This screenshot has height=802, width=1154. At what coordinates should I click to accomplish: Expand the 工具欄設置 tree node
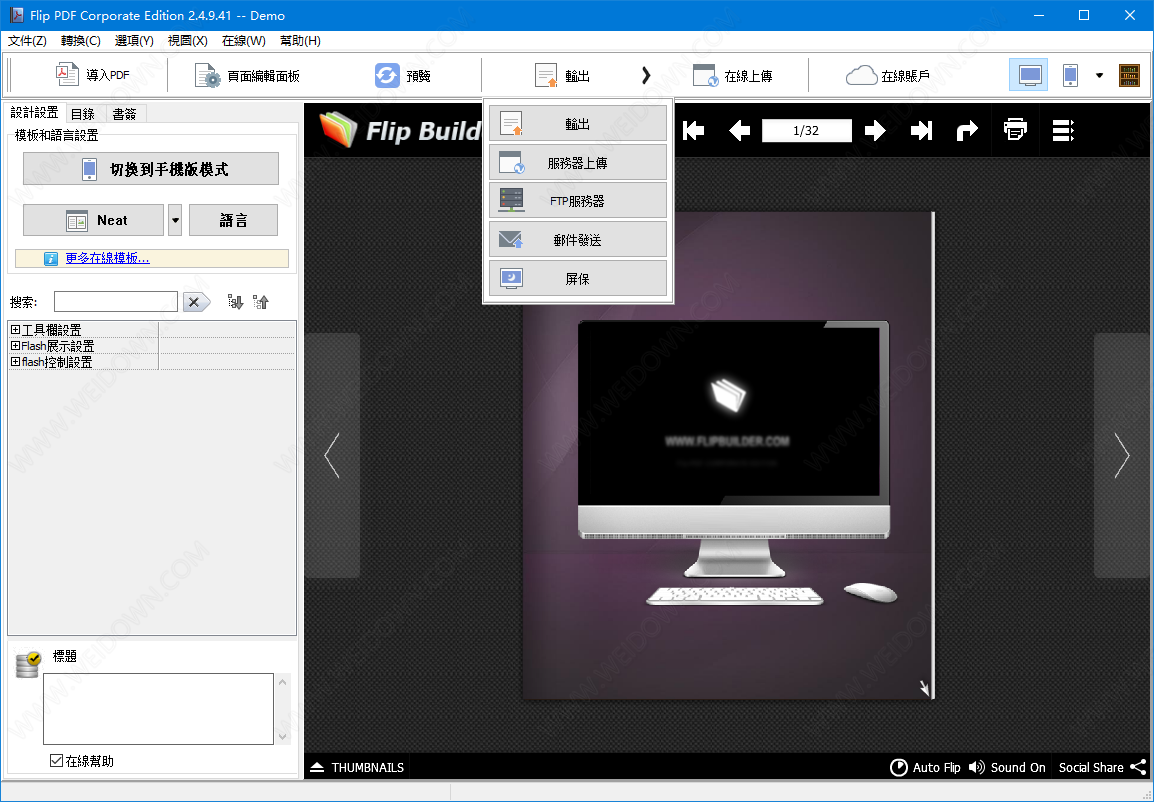pos(15,330)
